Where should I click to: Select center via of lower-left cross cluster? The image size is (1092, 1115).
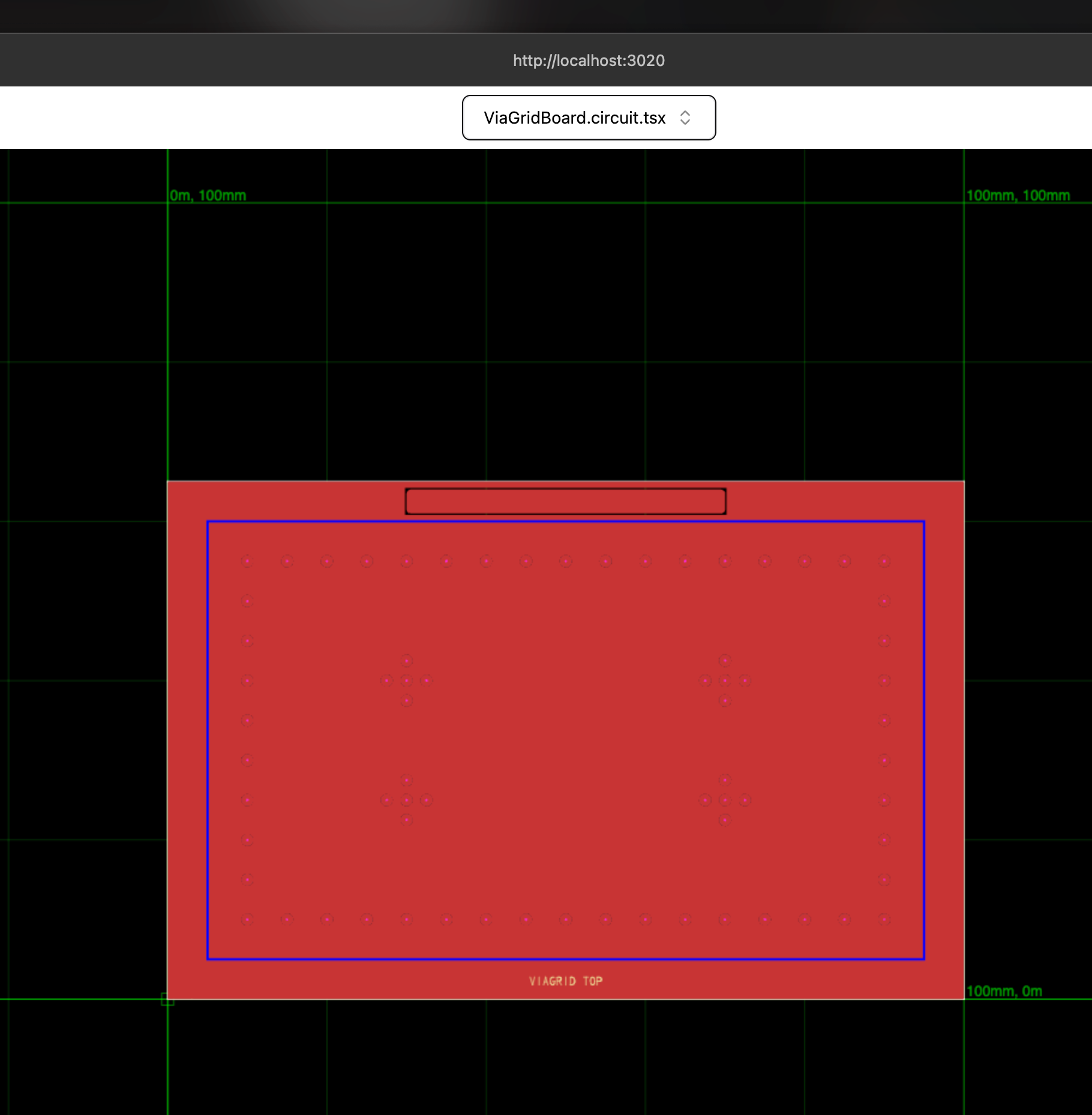pos(407,800)
